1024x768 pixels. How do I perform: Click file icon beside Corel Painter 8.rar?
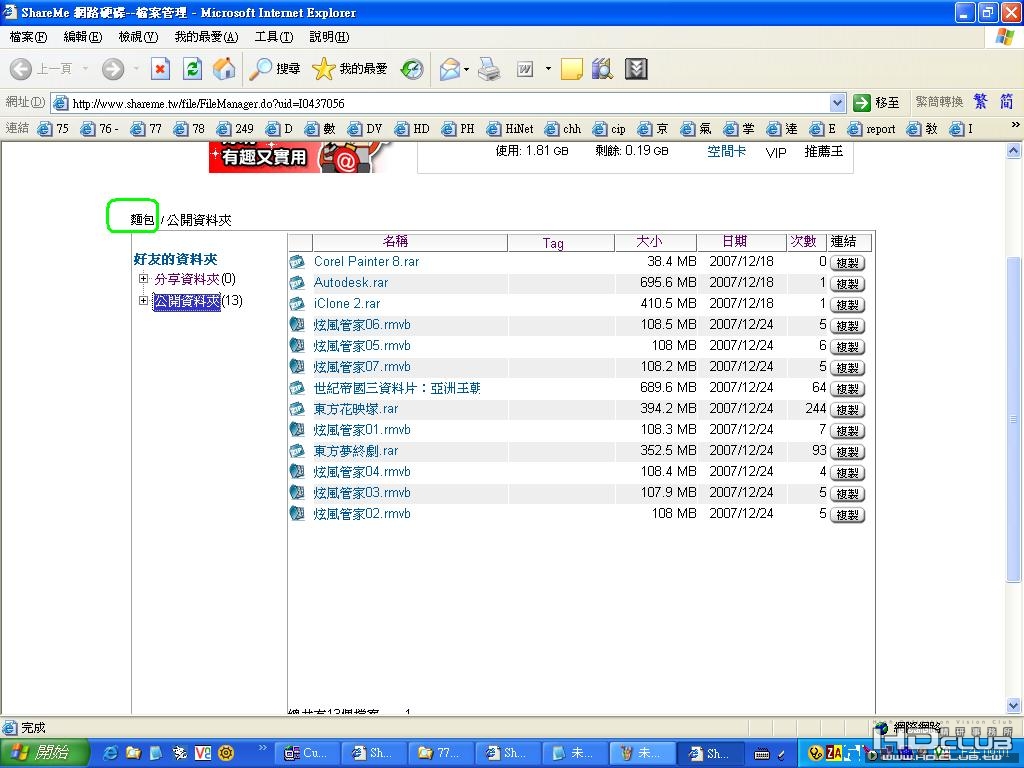pyautogui.click(x=297, y=262)
